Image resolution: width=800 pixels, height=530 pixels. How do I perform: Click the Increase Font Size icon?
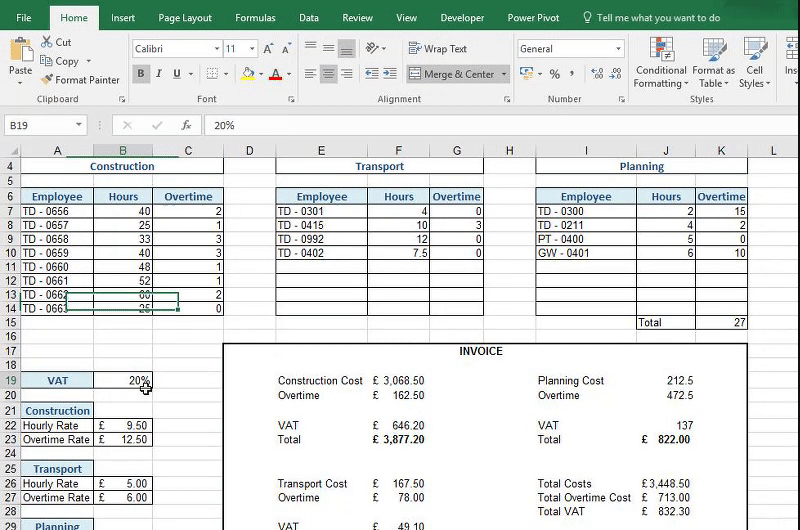click(268, 49)
